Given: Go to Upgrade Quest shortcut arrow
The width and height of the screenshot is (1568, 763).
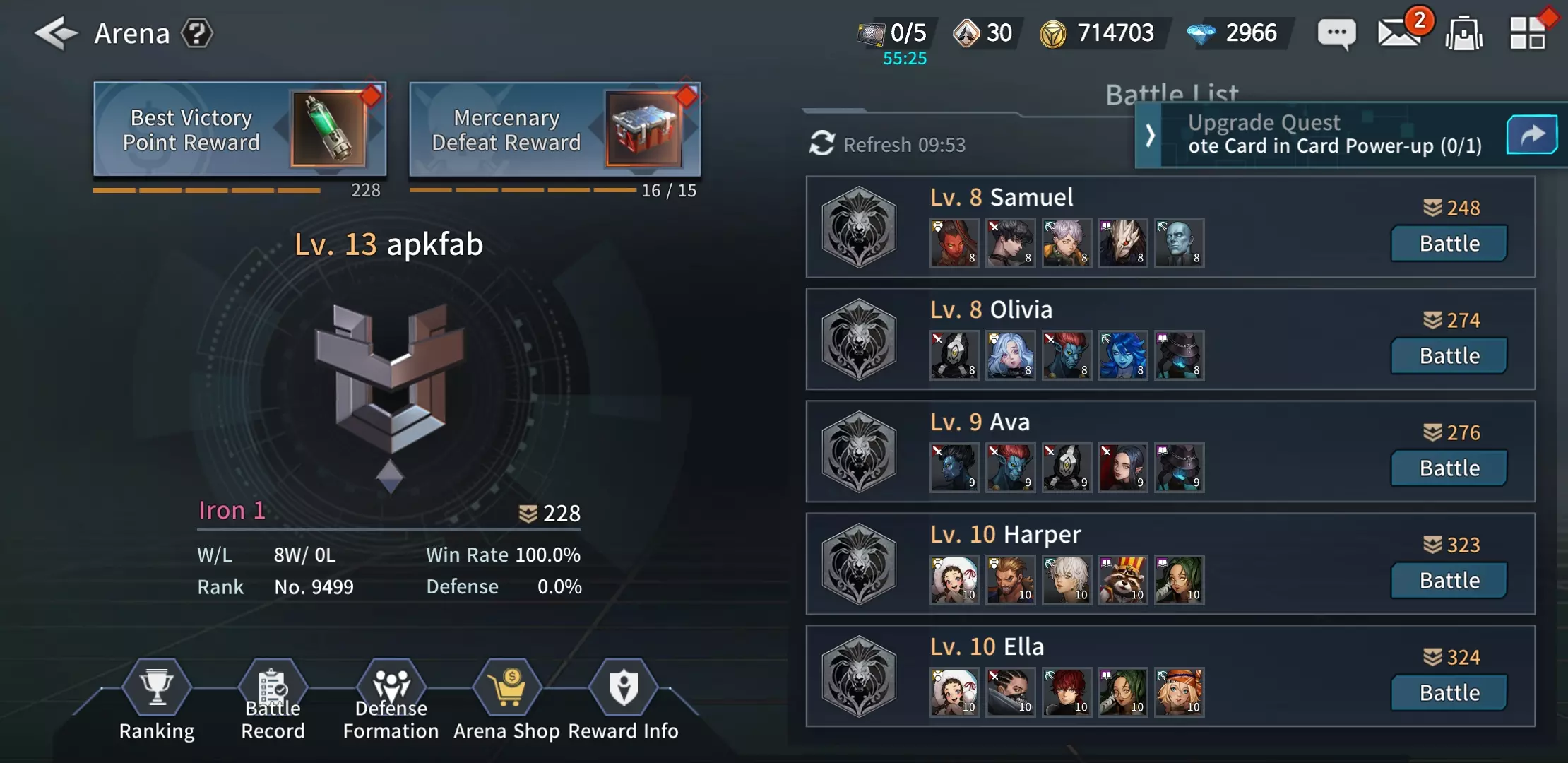Looking at the screenshot, I should point(1532,134).
